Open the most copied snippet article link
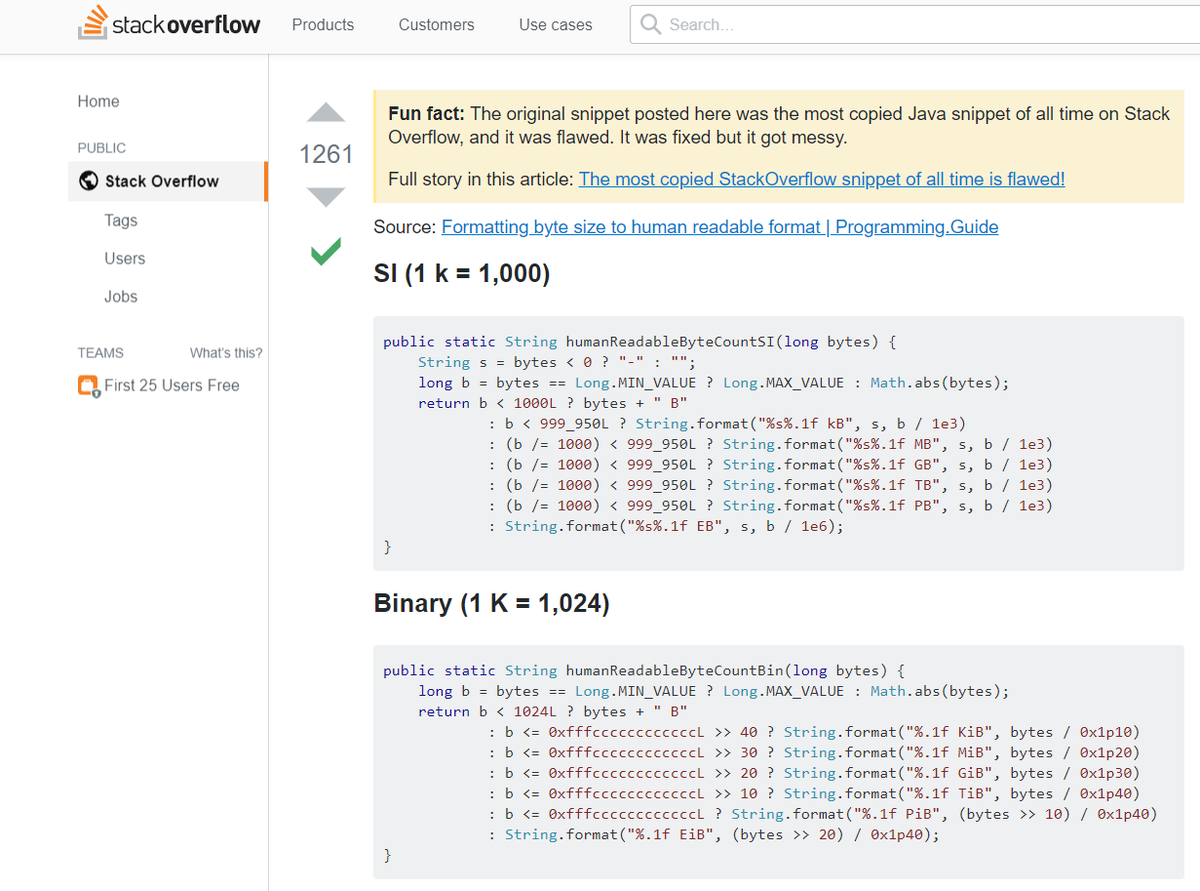This screenshot has height=891, width=1200. (x=821, y=179)
